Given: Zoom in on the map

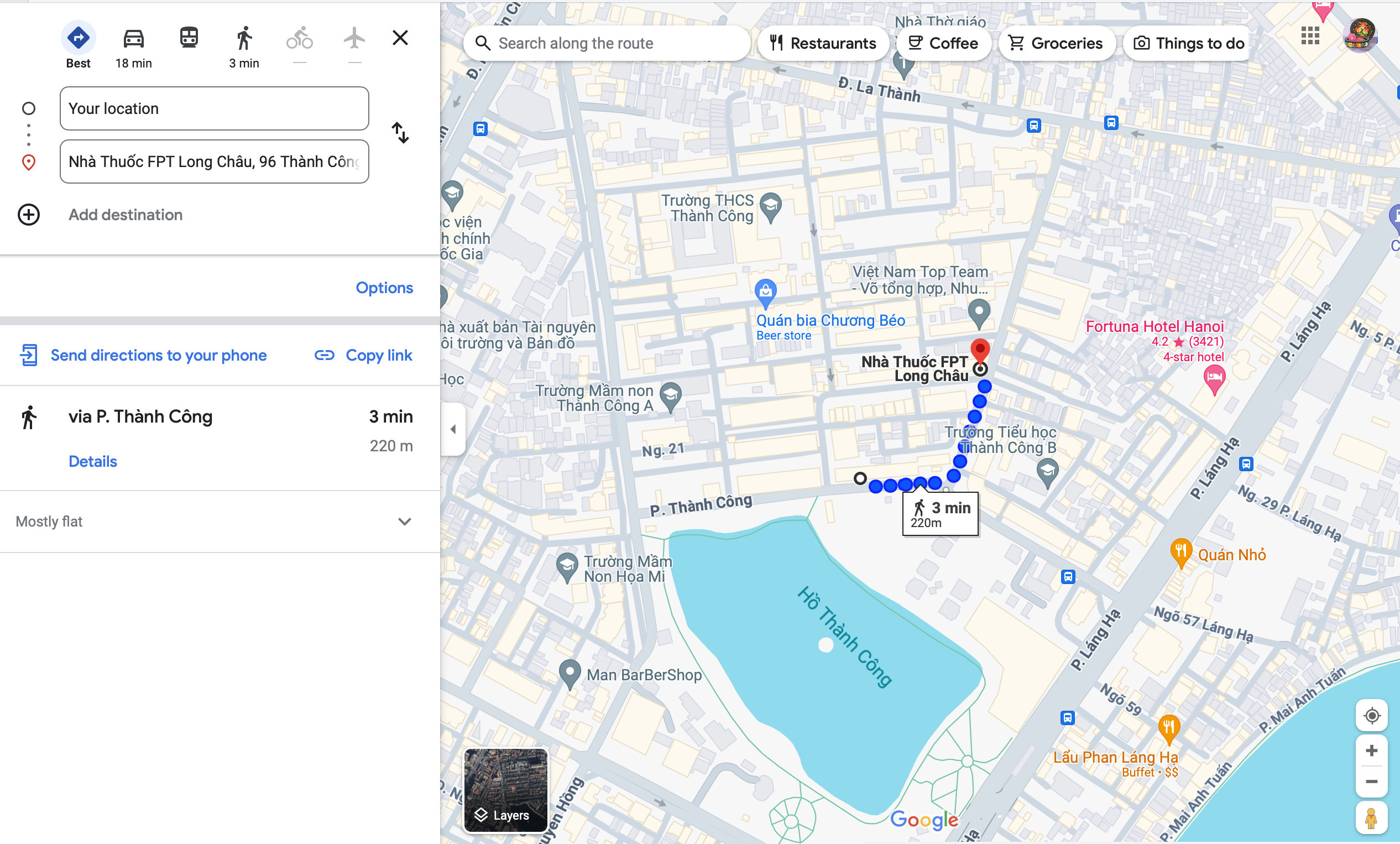Looking at the screenshot, I should [1372, 751].
